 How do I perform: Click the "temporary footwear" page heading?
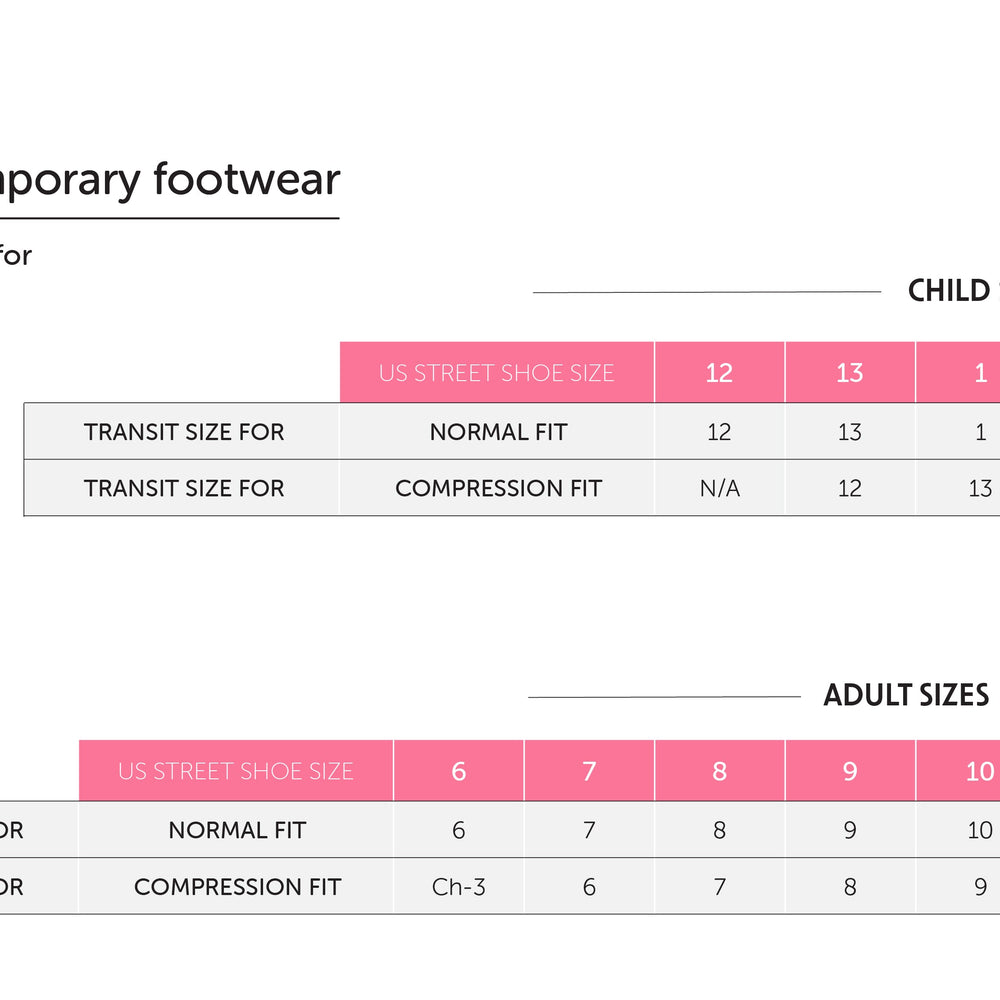click(x=170, y=181)
